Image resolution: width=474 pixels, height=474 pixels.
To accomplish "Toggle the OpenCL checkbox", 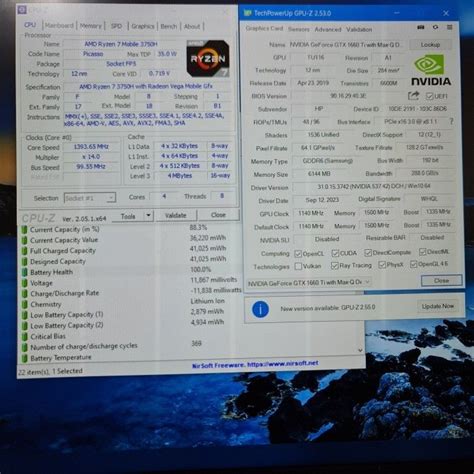I will point(298,254).
